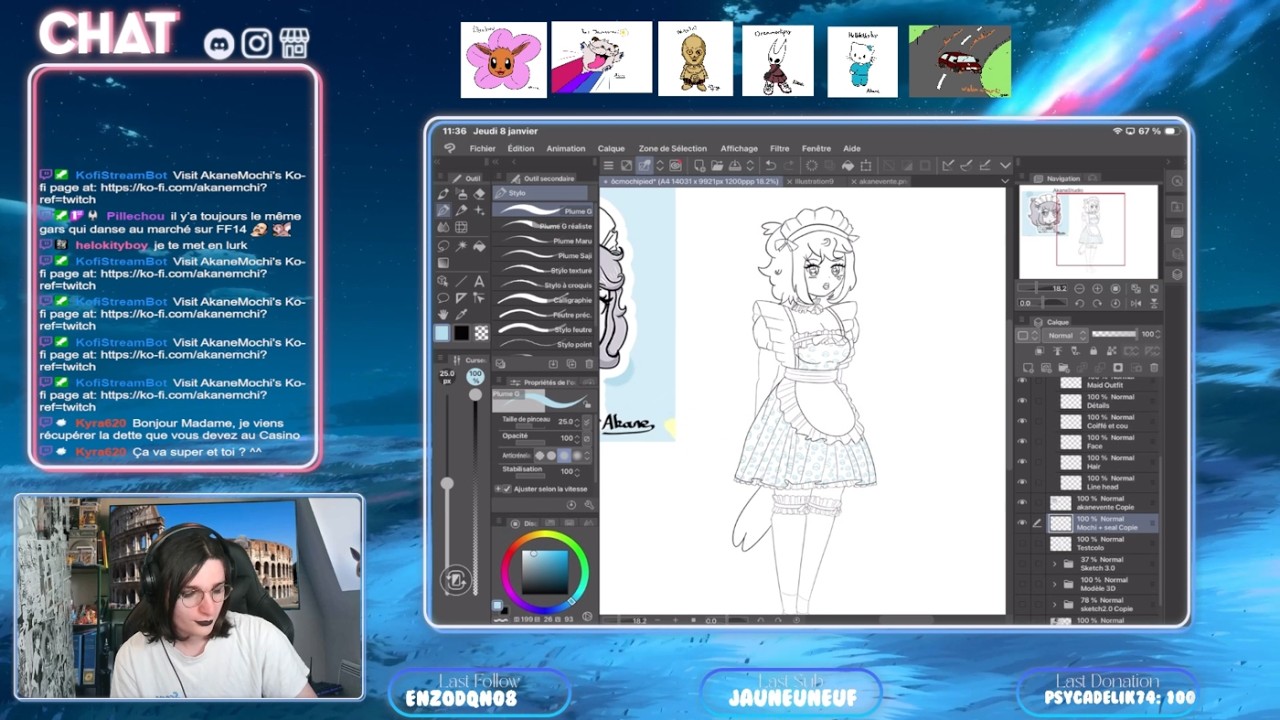Open the Instagram icon beside CHAT
This screenshot has height=720, width=1280.
[257, 43]
